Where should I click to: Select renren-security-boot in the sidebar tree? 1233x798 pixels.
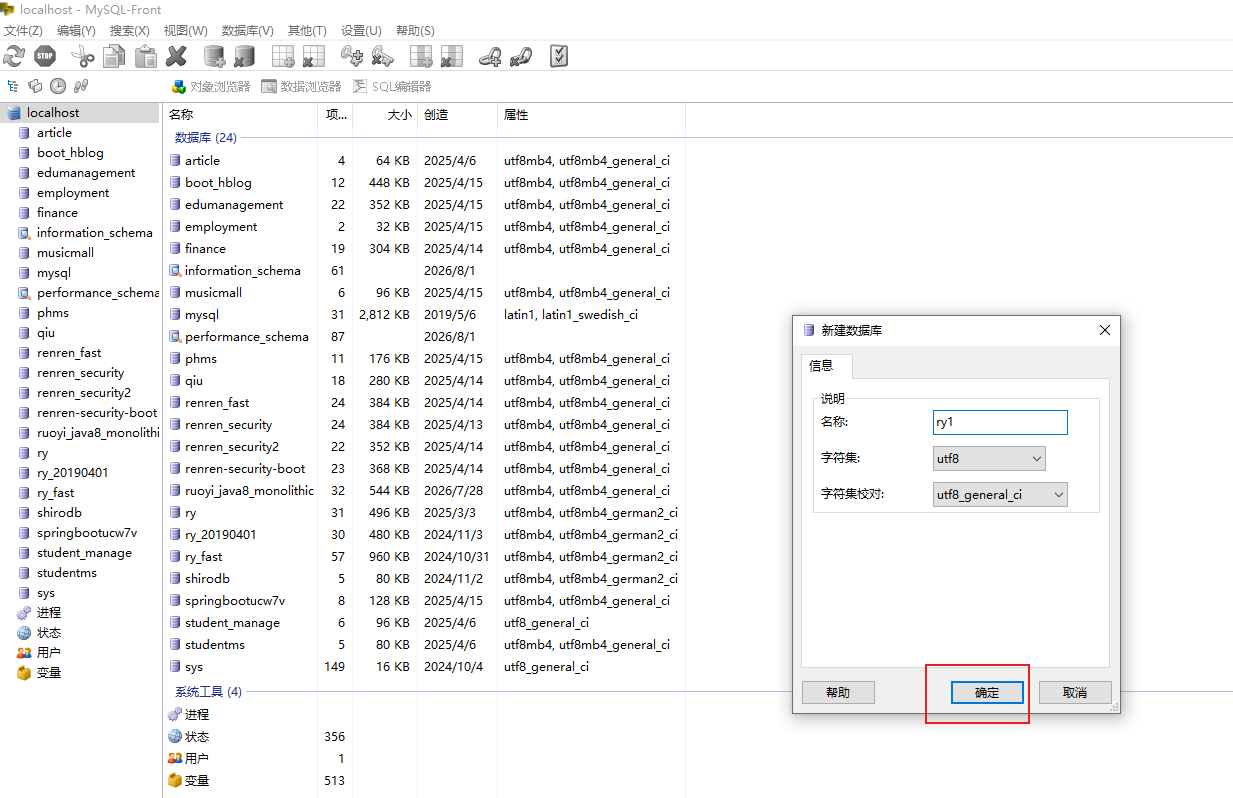(97, 413)
